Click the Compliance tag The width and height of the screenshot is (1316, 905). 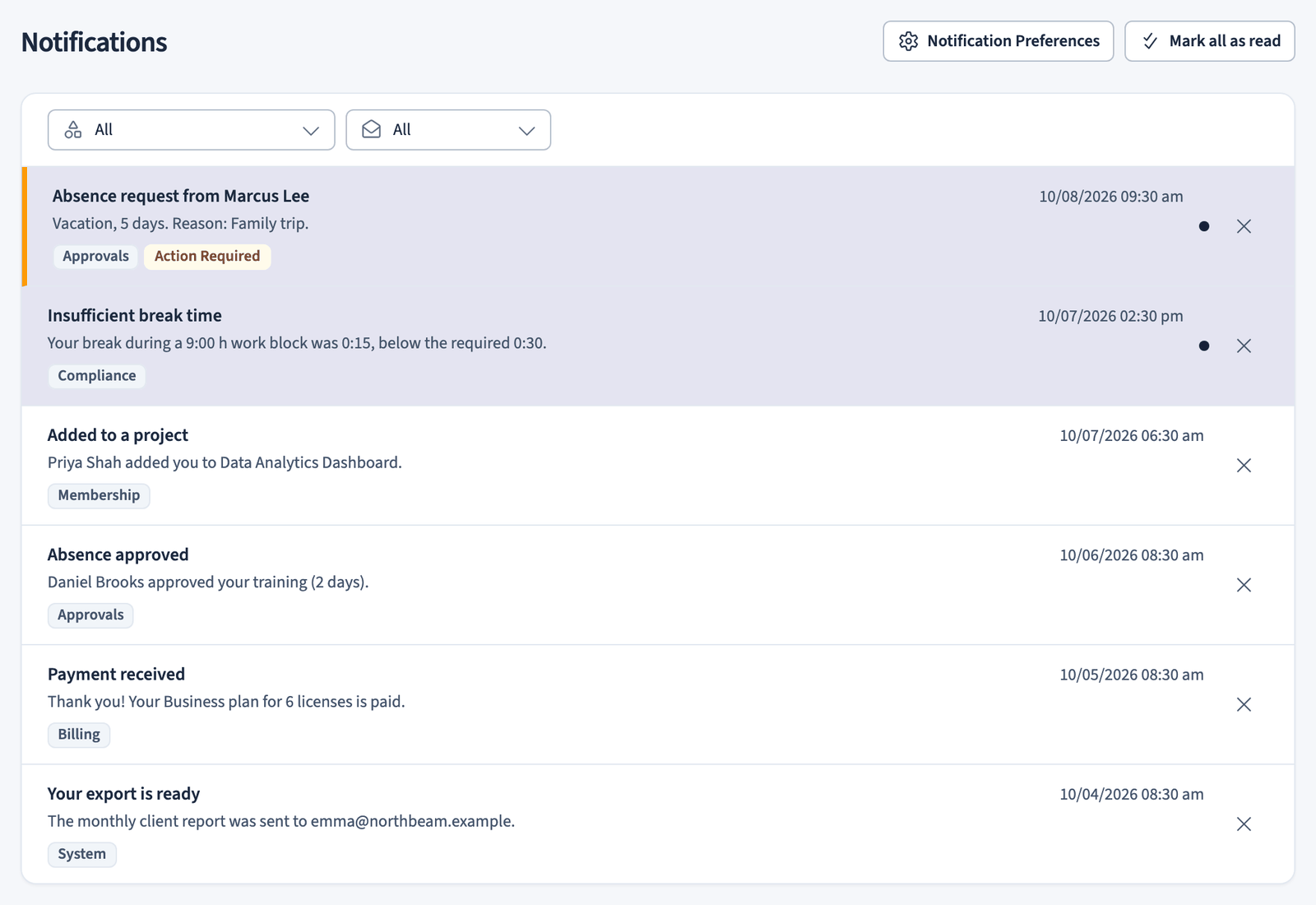(97, 376)
